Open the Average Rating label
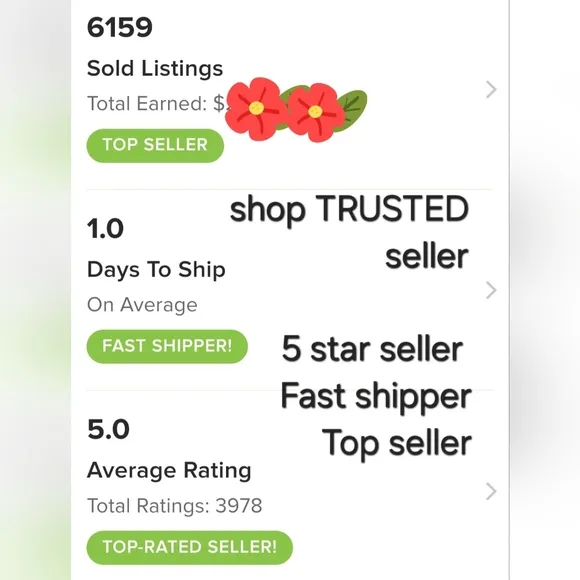 [169, 470]
